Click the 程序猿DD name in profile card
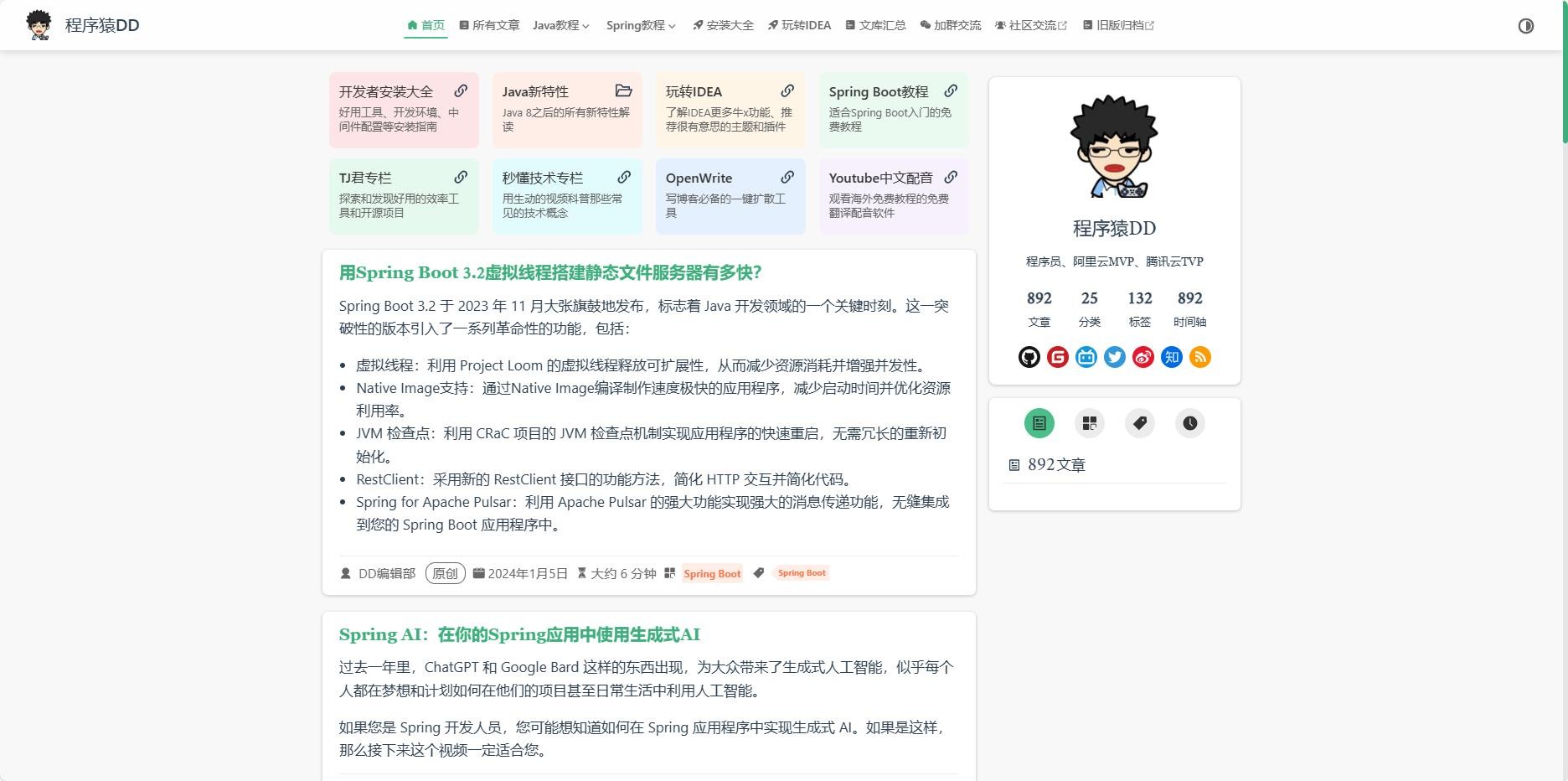Image resolution: width=1568 pixels, height=781 pixels. (1114, 228)
